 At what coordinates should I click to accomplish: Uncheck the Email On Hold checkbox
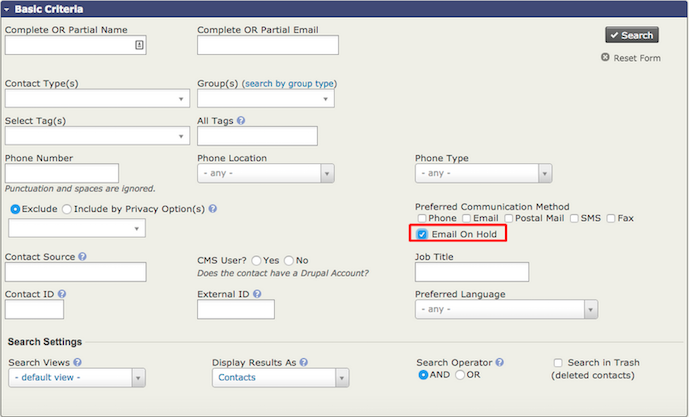coord(422,234)
